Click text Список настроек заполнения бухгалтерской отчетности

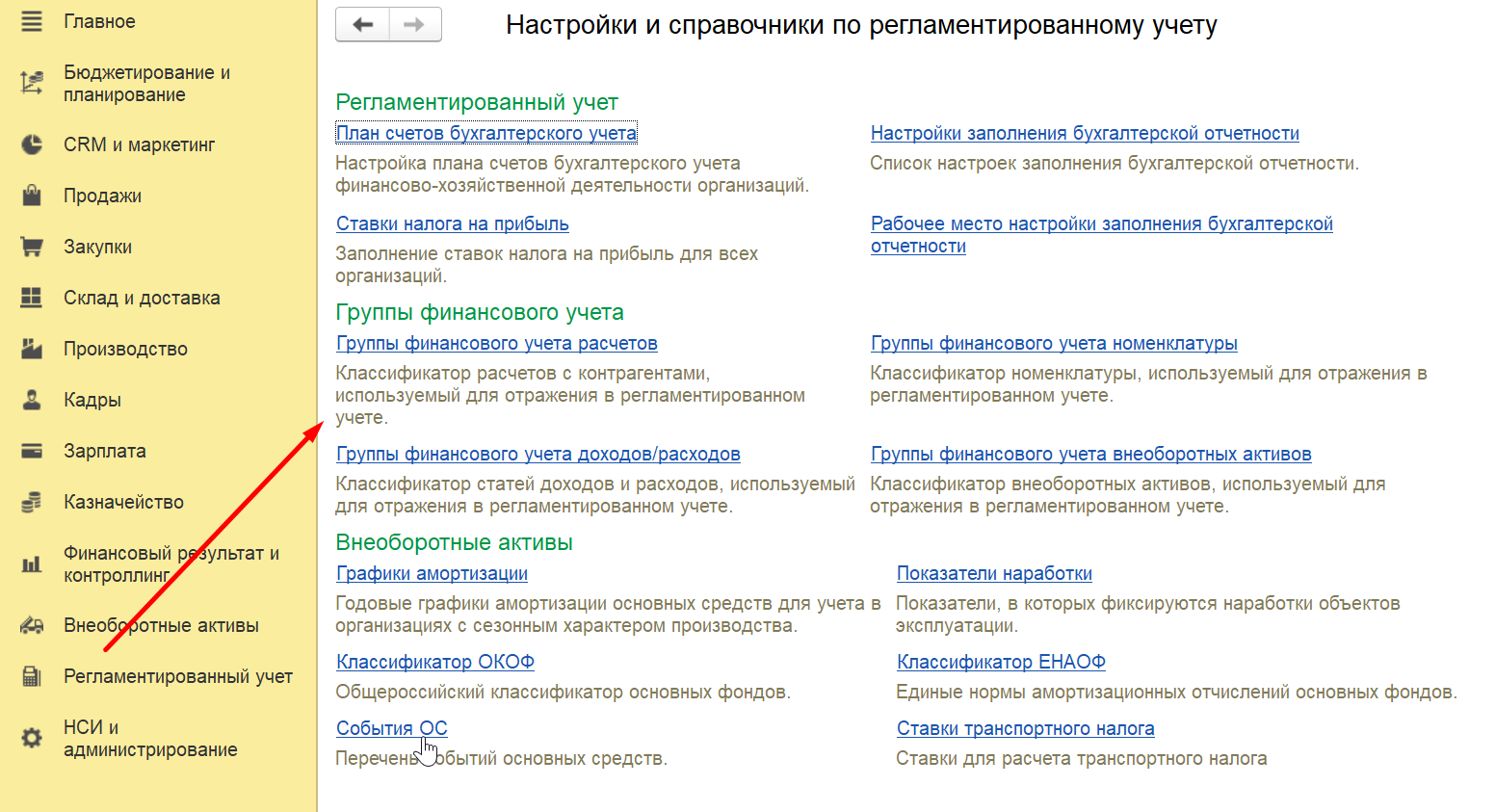pyautogui.click(x=1115, y=163)
